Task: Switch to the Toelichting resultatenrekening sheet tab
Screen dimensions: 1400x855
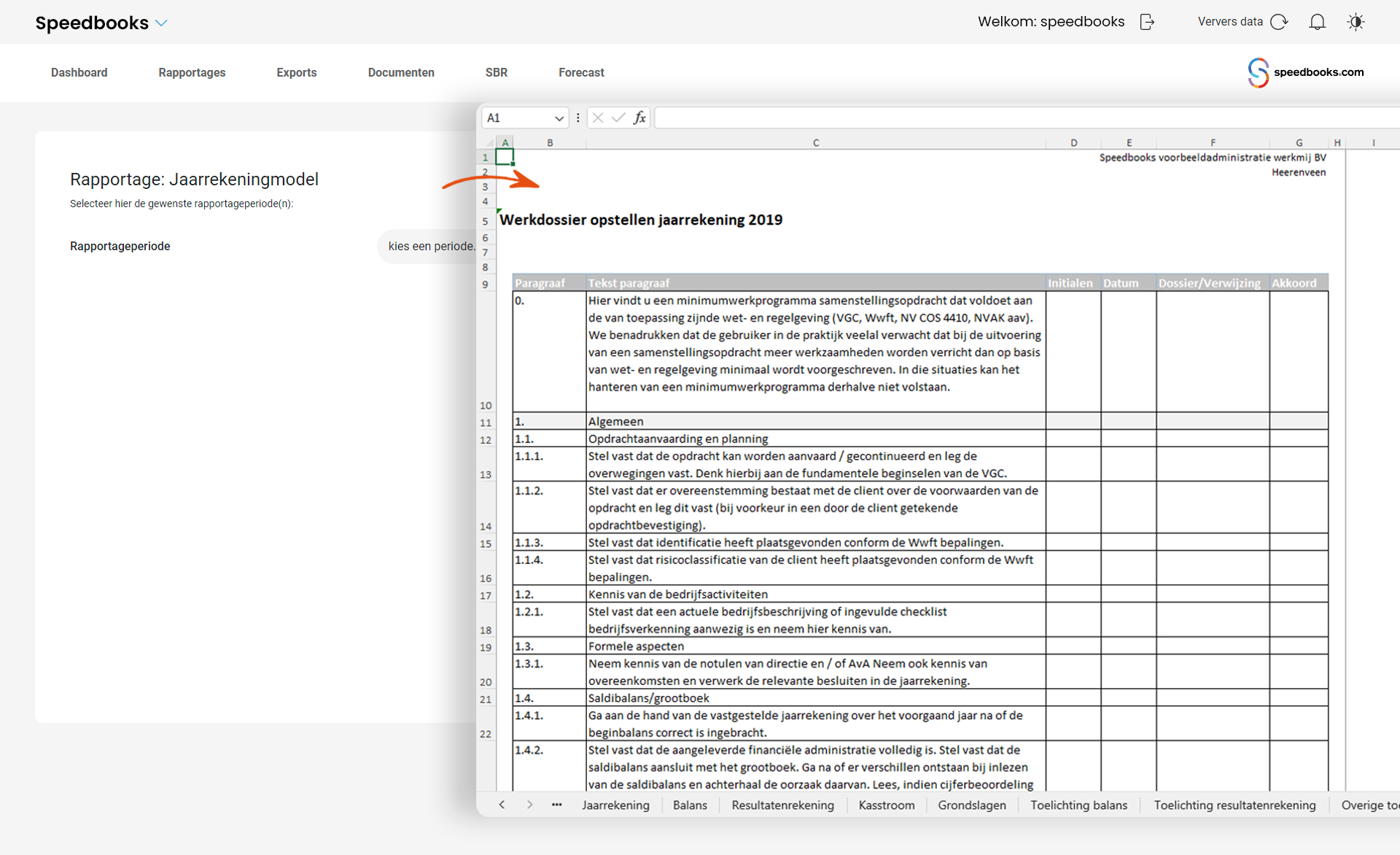Action: (x=1234, y=805)
